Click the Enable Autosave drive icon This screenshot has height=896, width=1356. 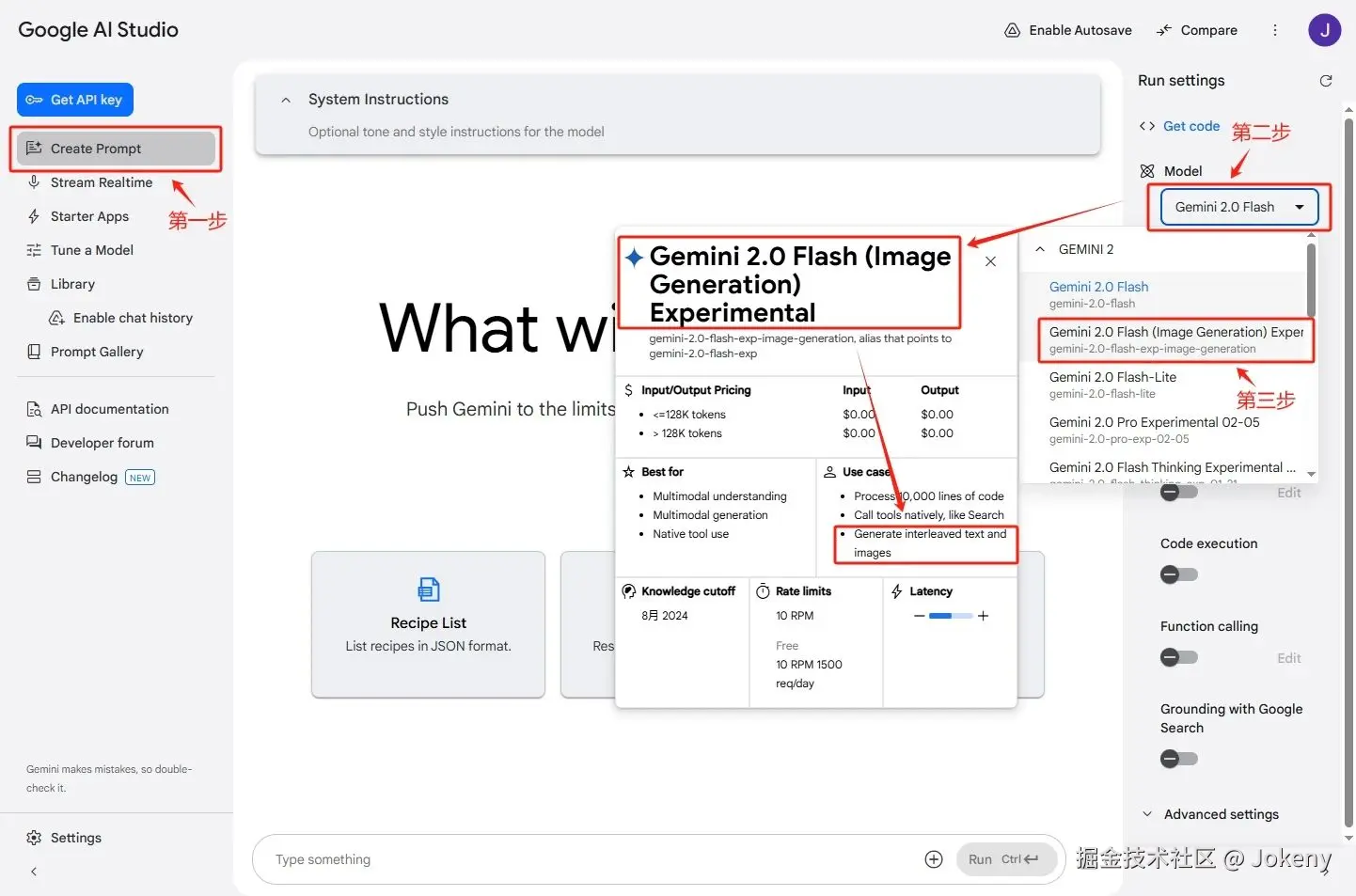coord(1013,30)
